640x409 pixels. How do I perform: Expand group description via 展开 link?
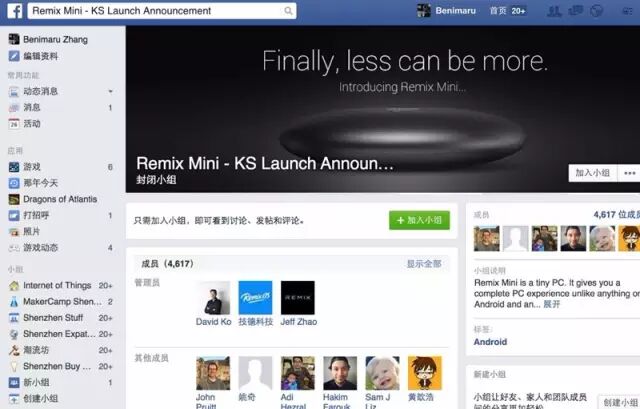[x=551, y=305]
